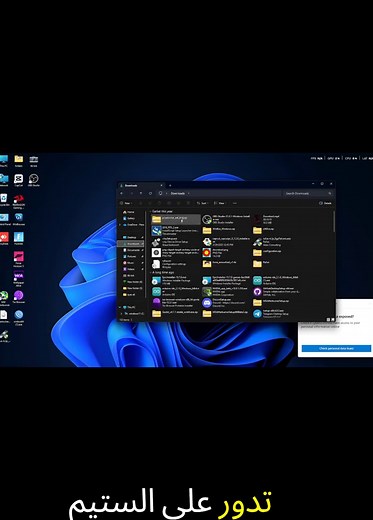Open CapCut from the desktop
Viewport: 373px width, 520px height.
19,180
